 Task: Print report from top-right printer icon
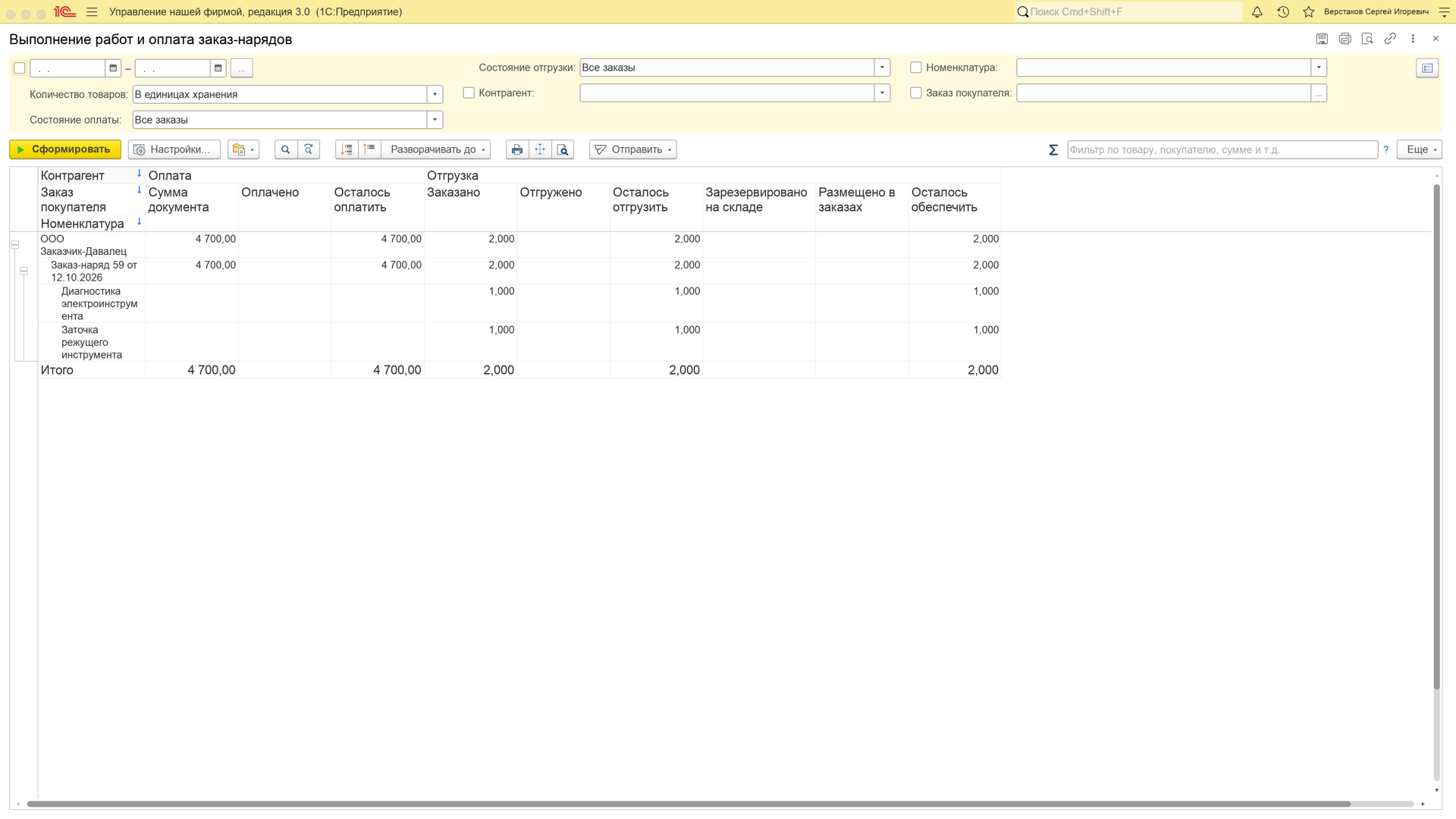[x=1345, y=39]
